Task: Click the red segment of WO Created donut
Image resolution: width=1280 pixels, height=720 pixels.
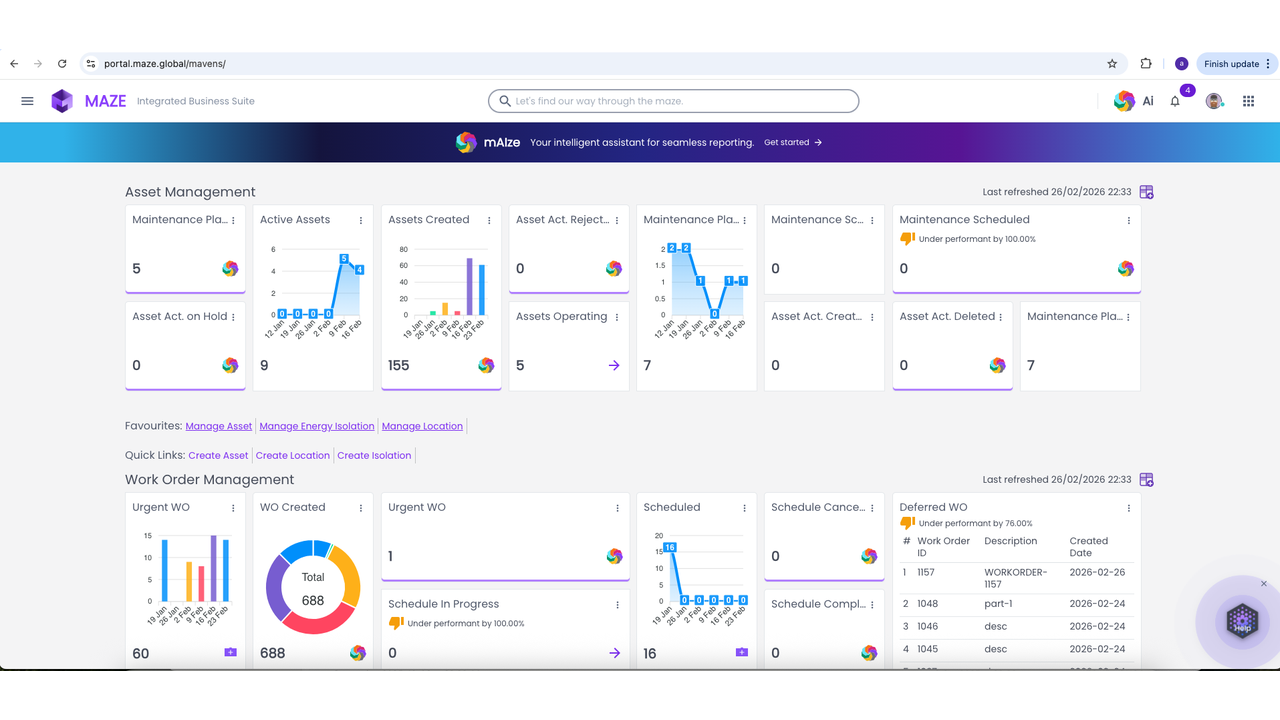Action: (x=316, y=623)
